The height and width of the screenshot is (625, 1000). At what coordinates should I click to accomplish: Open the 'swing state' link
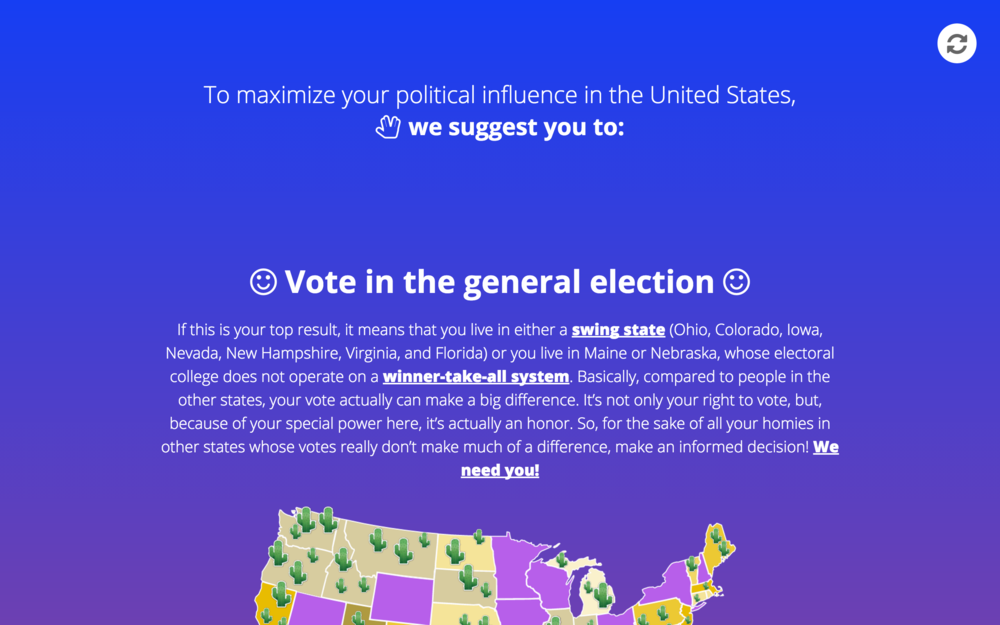coord(618,330)
